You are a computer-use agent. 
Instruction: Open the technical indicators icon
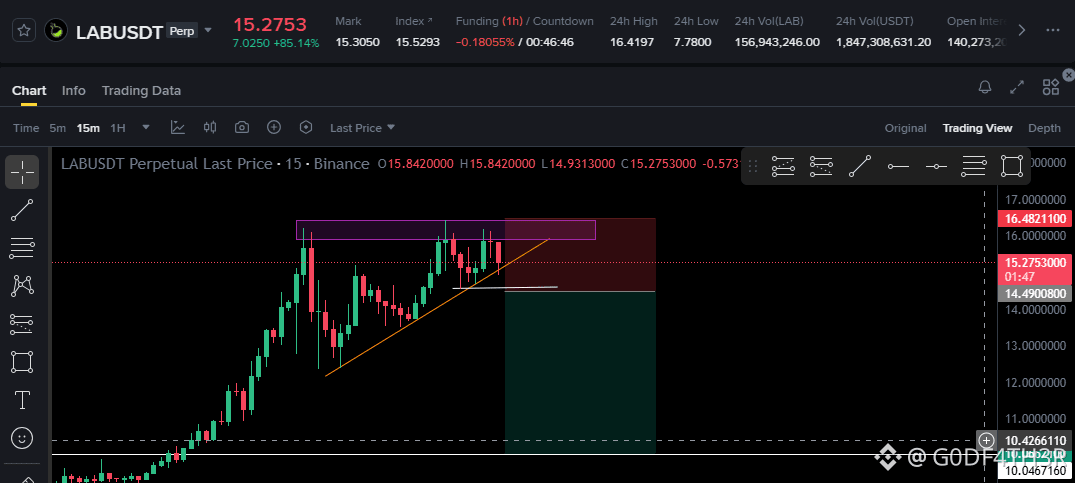click(x=178, y=127)
